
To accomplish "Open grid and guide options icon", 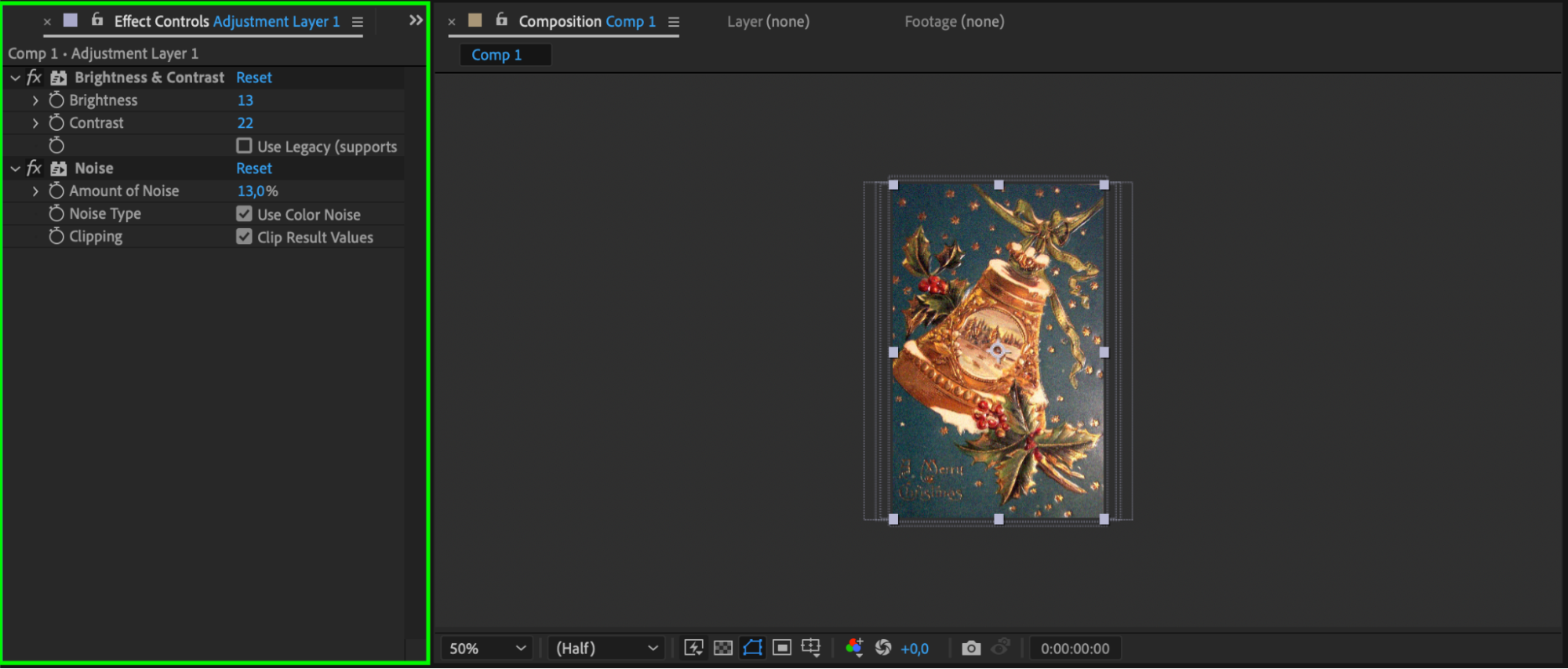I will point(811,648).
